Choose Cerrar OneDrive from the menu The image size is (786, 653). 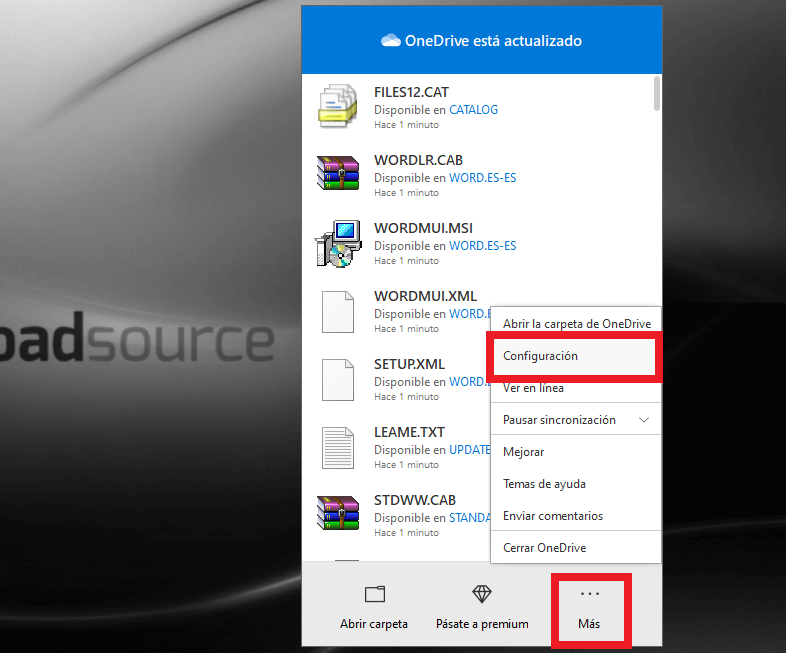576,547
